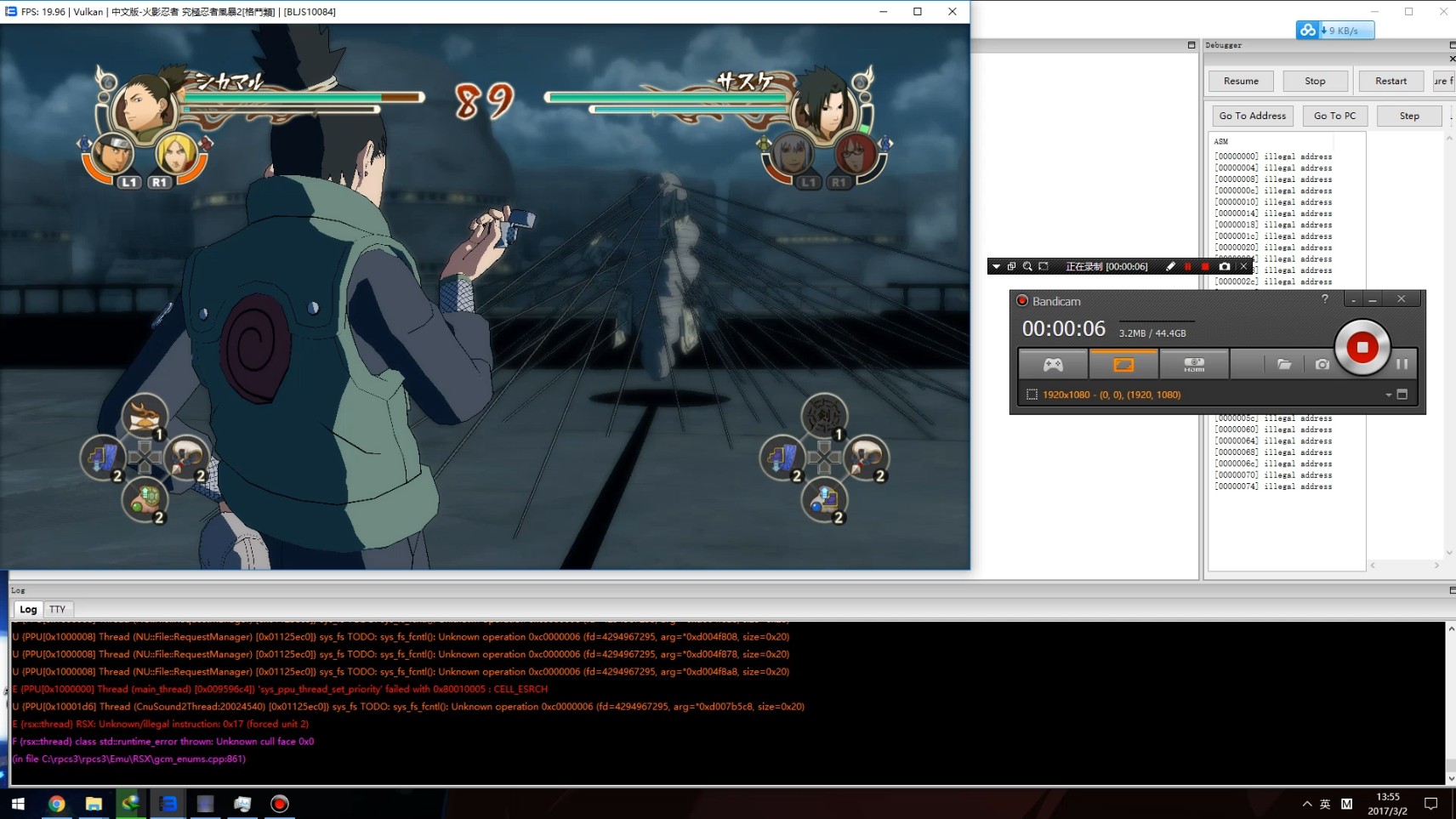Click Go To PC in Debugger
Image resolution: width=1456 pixels, height=819 pixels.
[1334, 116]
